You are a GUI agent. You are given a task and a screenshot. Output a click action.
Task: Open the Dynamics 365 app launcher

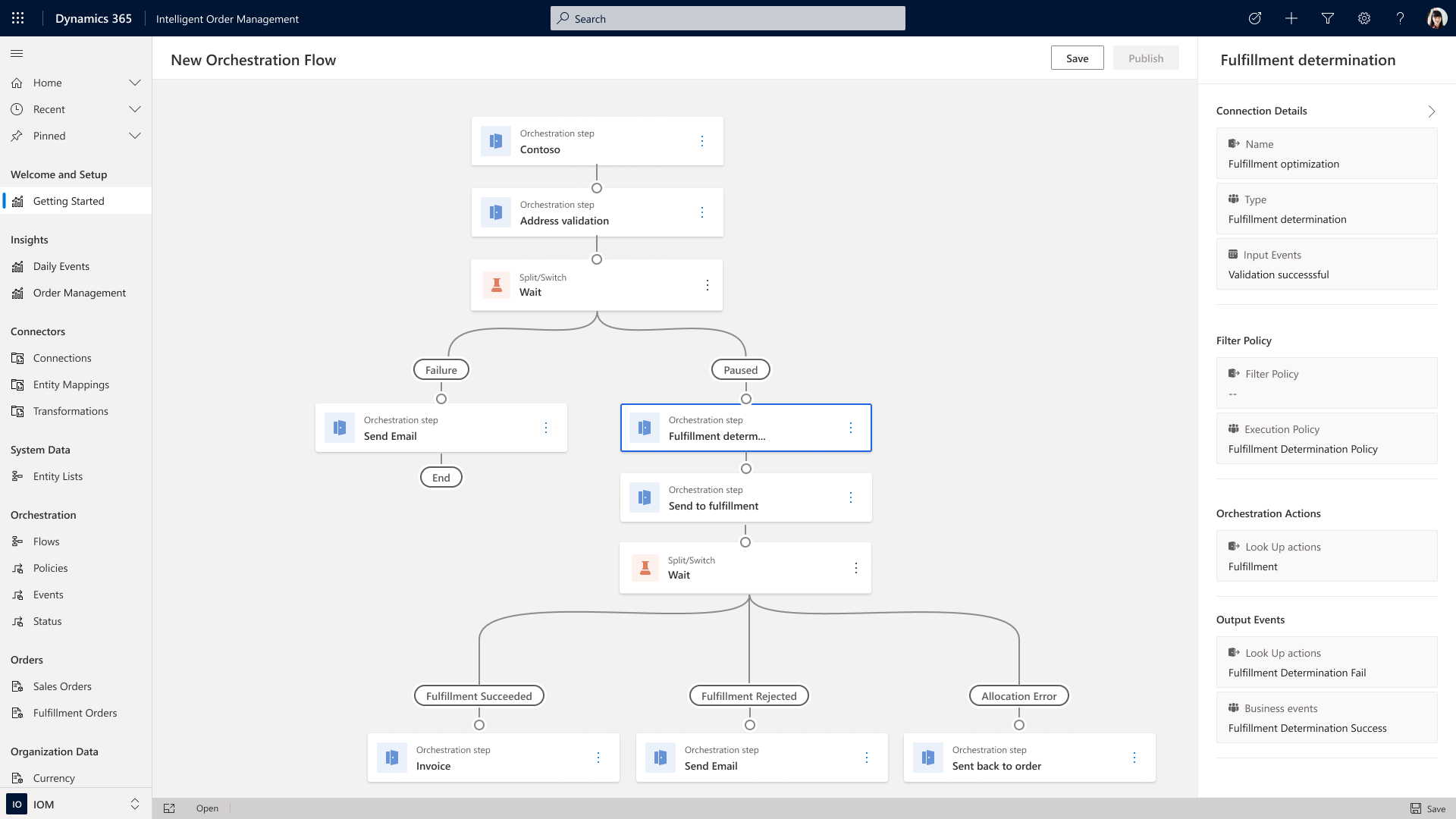(x=18, y=18)
